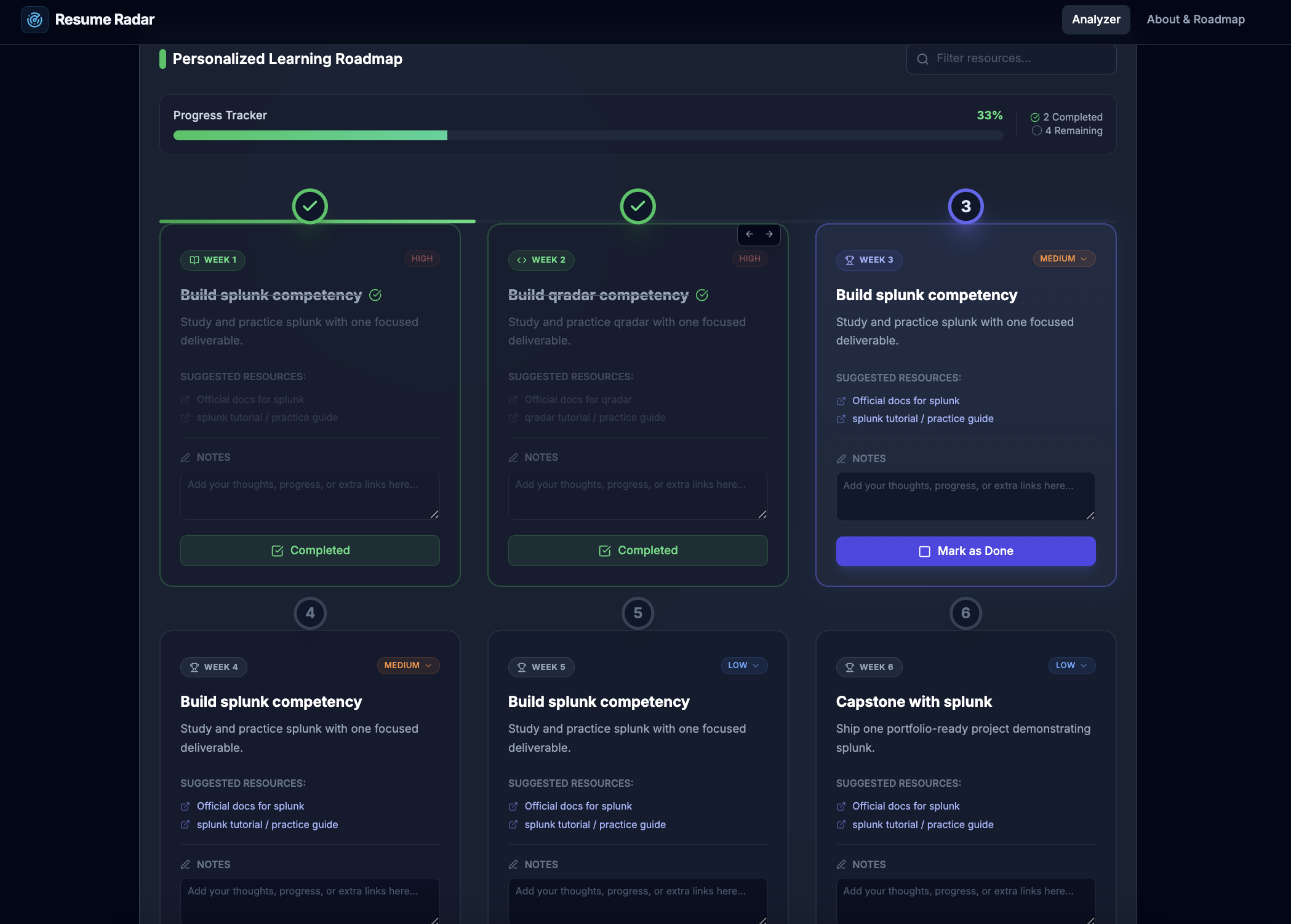Click the right arrow on Week 2 card
This screenshot has width=1291, height=924.
tap(769, 234)
